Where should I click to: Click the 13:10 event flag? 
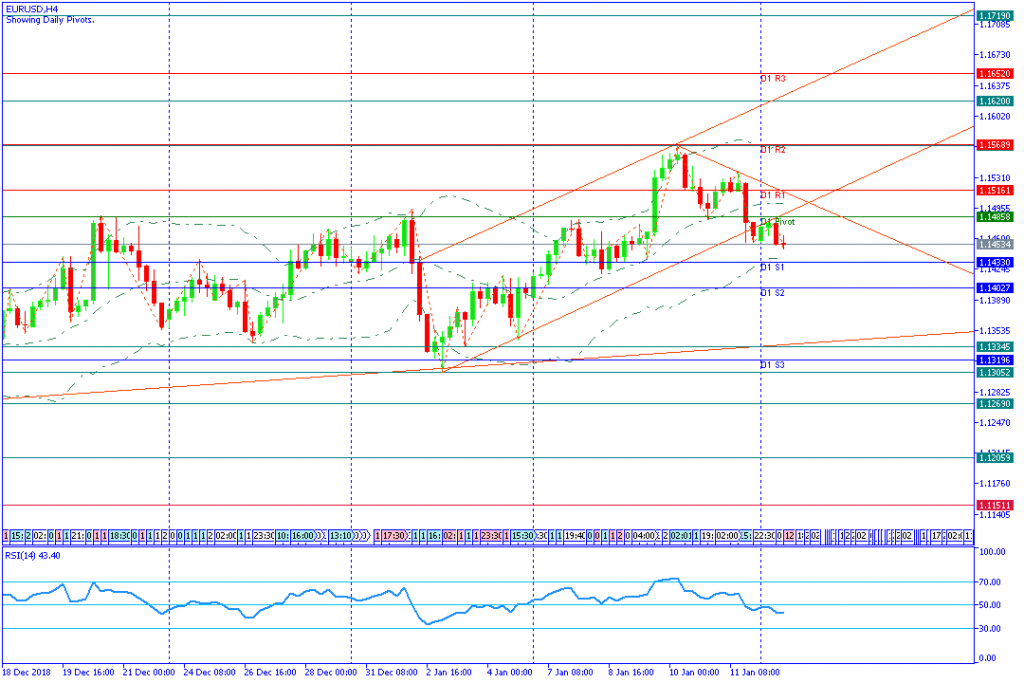click(x=340, y=536)
